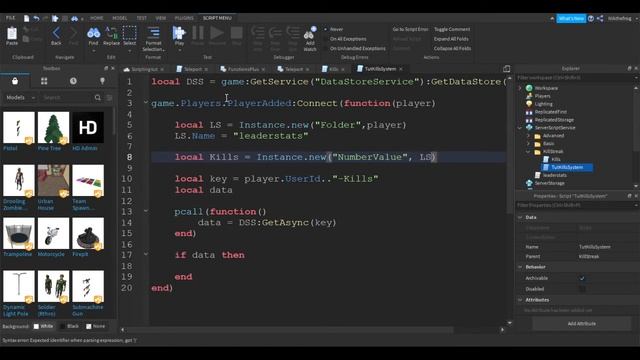Click Toggle Comment action
Screen dimensions: 640x360
point(452,29)
